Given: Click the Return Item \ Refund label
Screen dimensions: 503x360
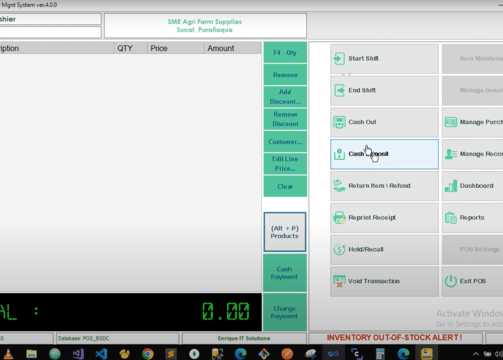Looking at the screenshot, I should click(x=379, y=186).
